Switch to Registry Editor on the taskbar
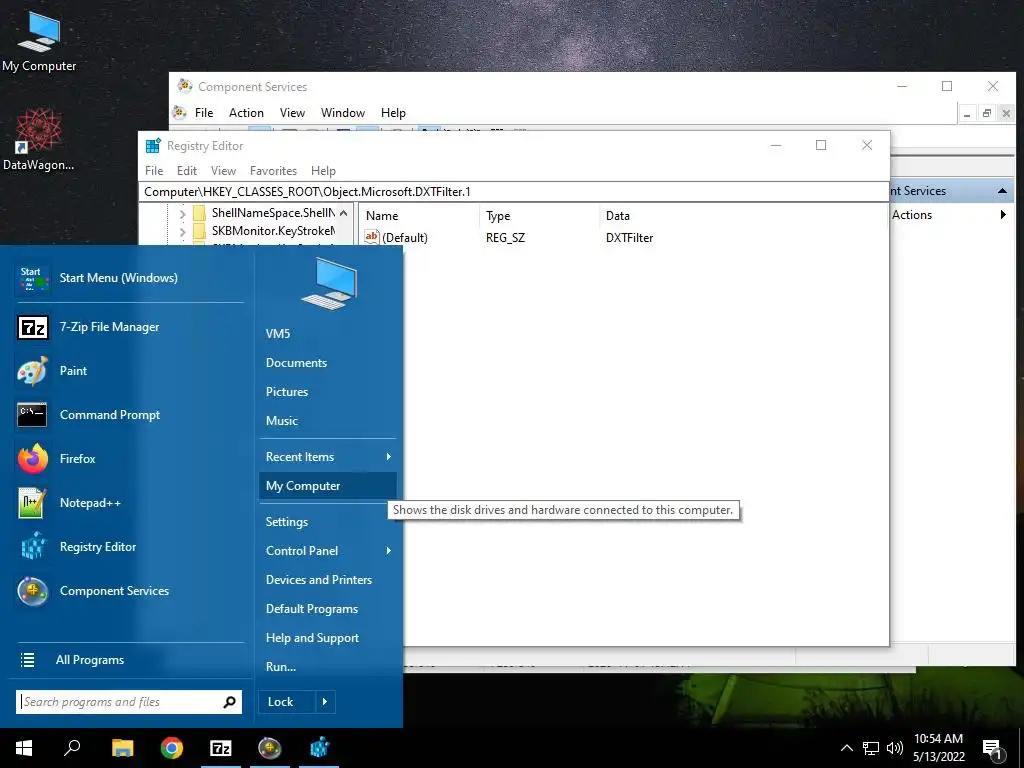The height and width of the screenshot is (768, 1024). tap(319, 748)
